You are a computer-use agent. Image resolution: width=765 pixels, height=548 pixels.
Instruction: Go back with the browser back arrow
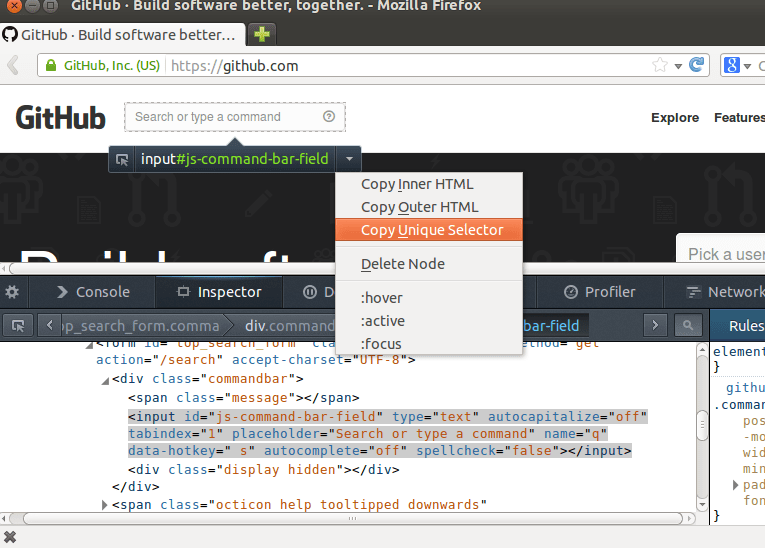14,65
